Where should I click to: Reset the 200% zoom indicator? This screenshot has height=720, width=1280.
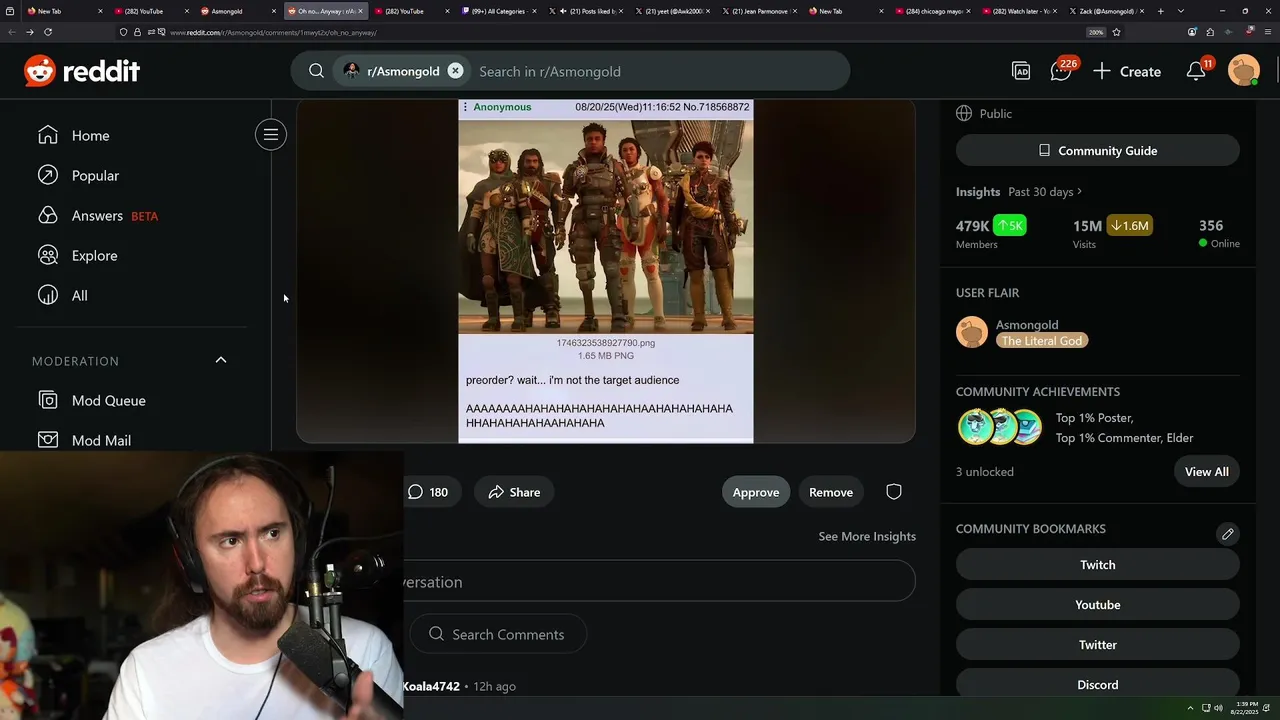(1096, 32)
